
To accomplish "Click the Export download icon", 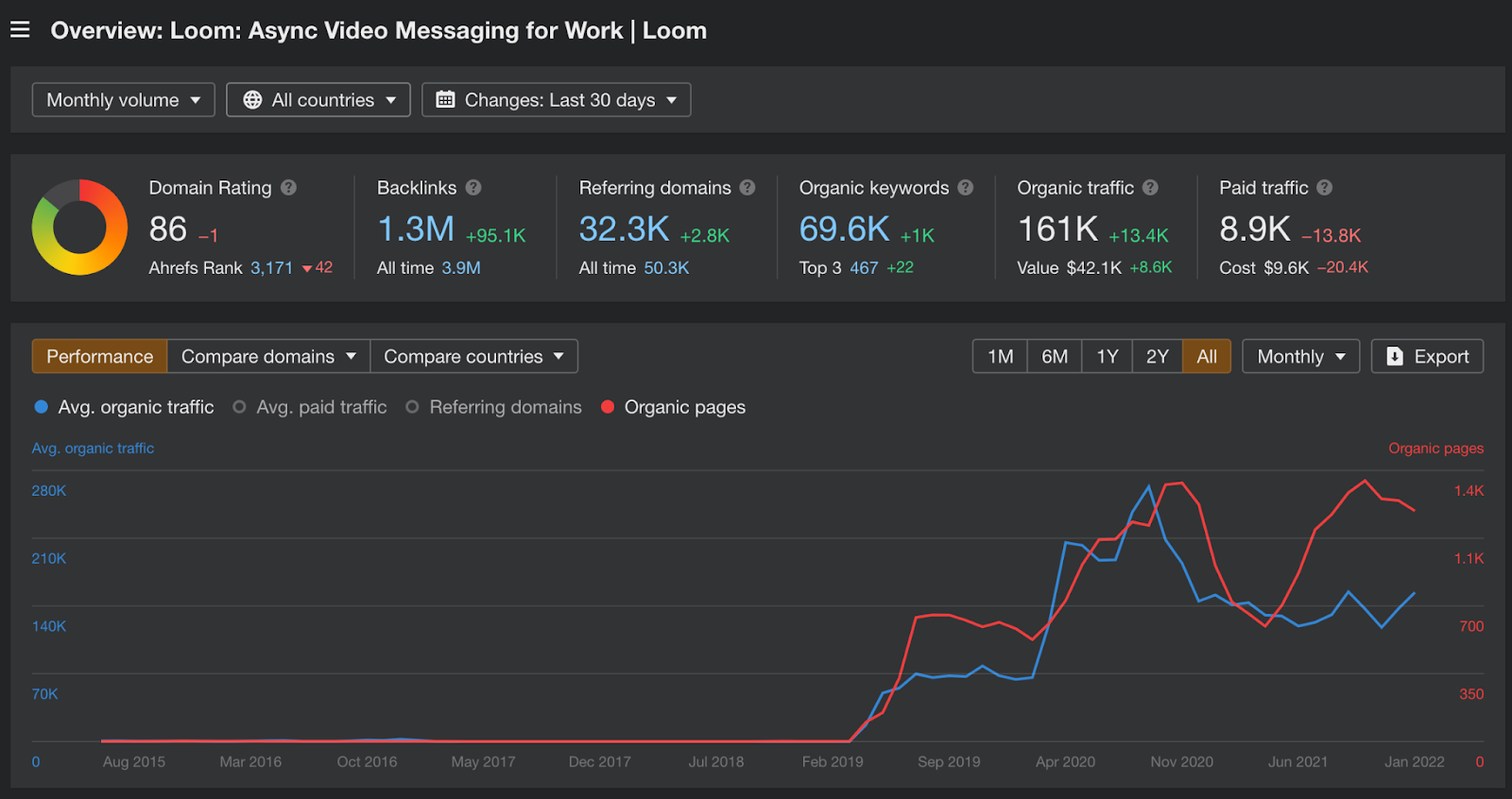I will (1395, 356).
